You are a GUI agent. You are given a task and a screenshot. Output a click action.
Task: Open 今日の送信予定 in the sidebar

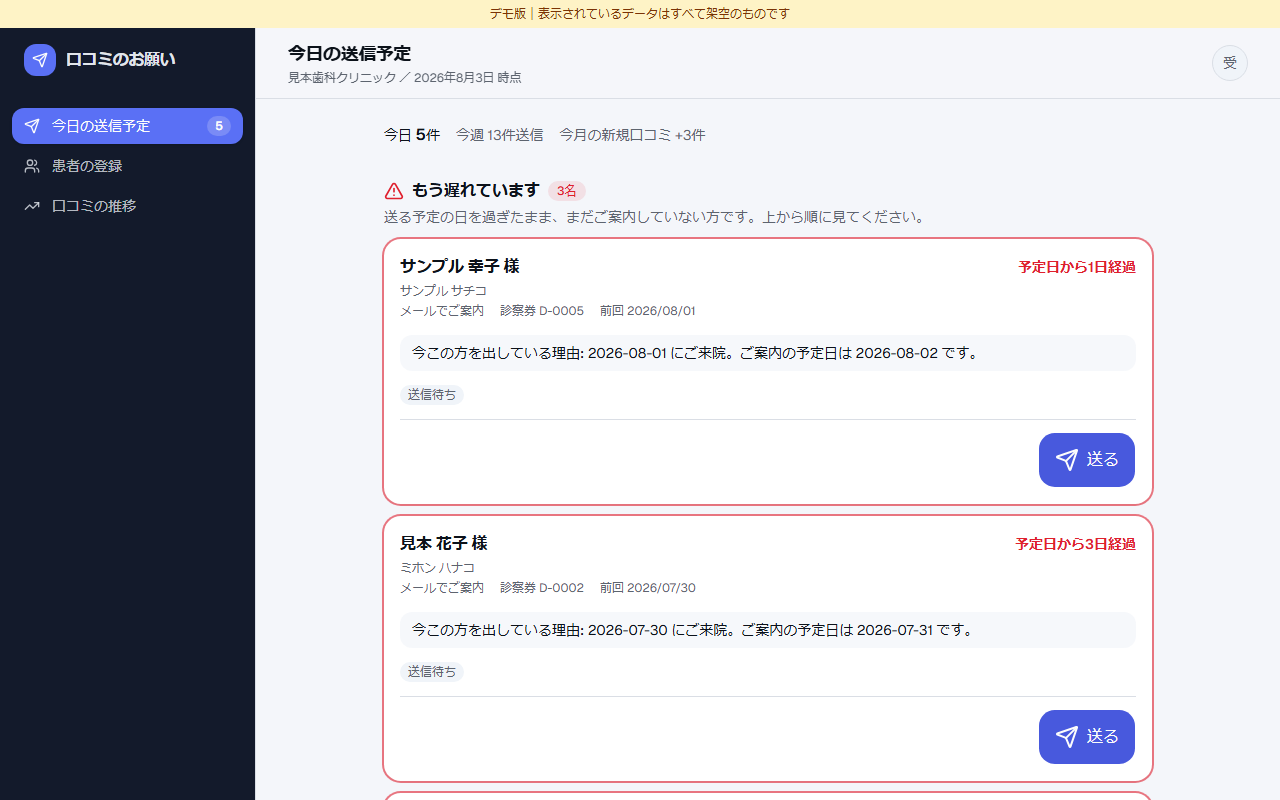pos(127,126)
